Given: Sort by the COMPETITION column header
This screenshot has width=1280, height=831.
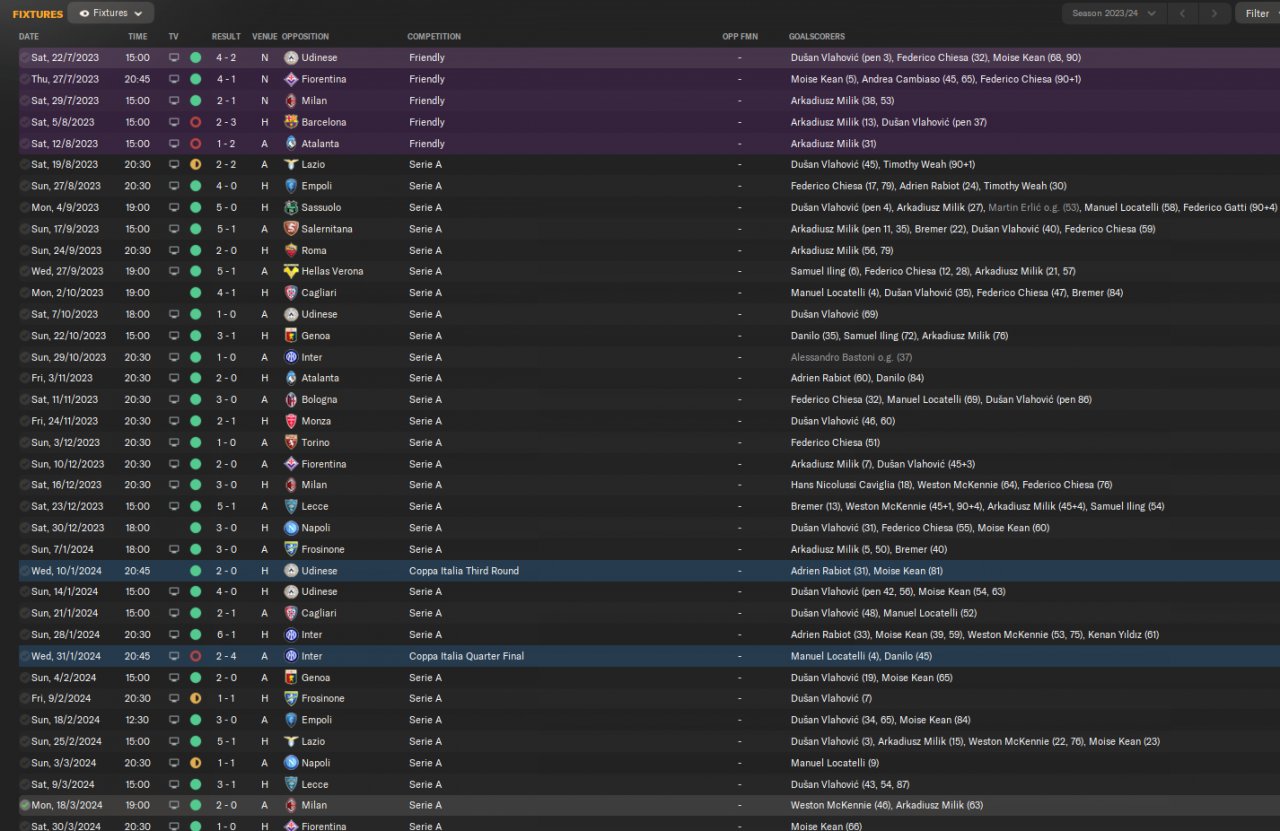Looking at the screenshot, I should [x=434, y=37].
